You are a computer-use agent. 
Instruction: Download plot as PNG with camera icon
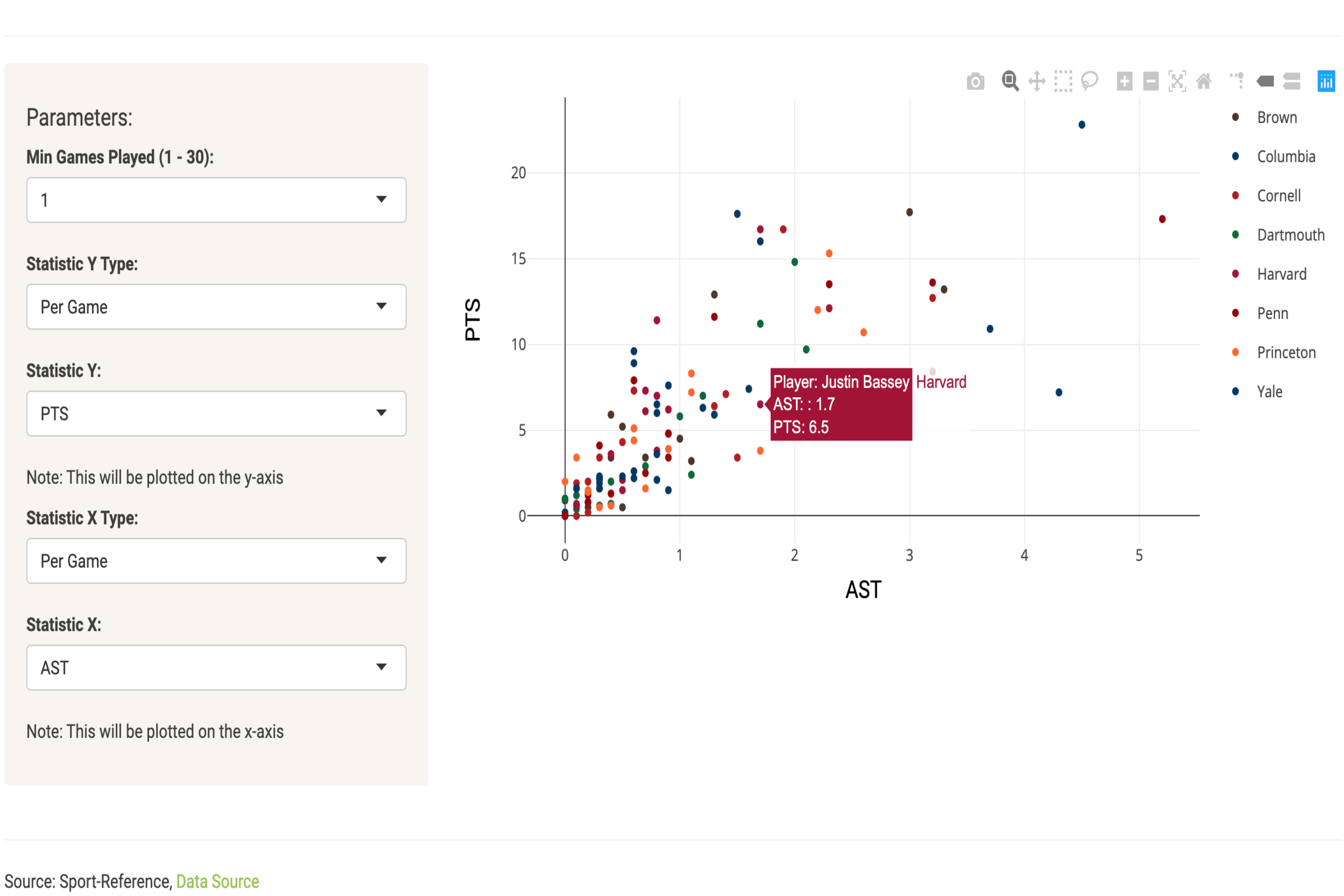pos(976,82)
